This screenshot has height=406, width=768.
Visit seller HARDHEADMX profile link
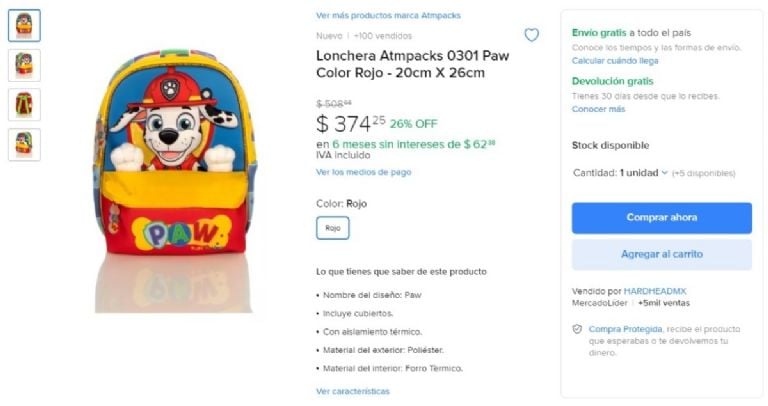655,291
